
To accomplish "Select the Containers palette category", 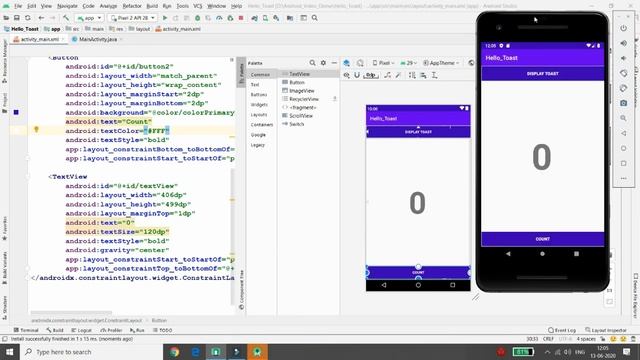I will click(x=262, y=124).
